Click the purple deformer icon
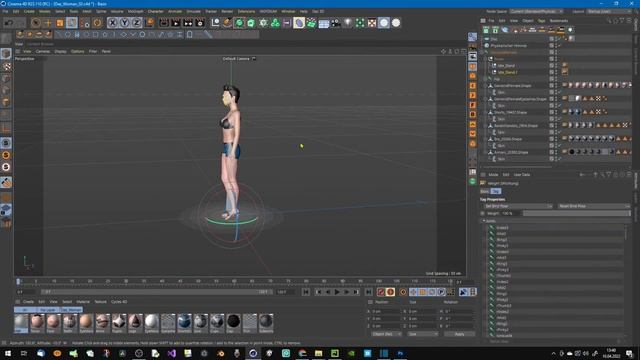This screenshot has width=640, height=360. (299, 23)
